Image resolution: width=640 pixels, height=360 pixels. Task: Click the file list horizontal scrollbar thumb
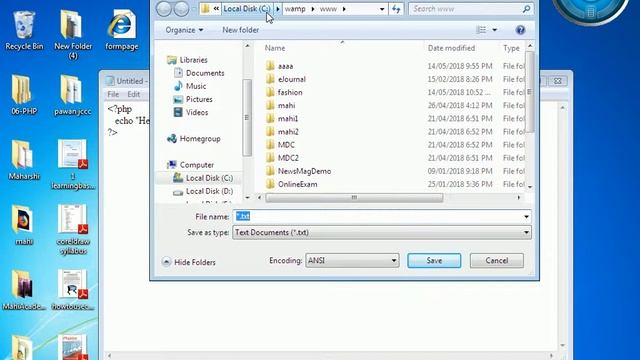coord(354,198)
